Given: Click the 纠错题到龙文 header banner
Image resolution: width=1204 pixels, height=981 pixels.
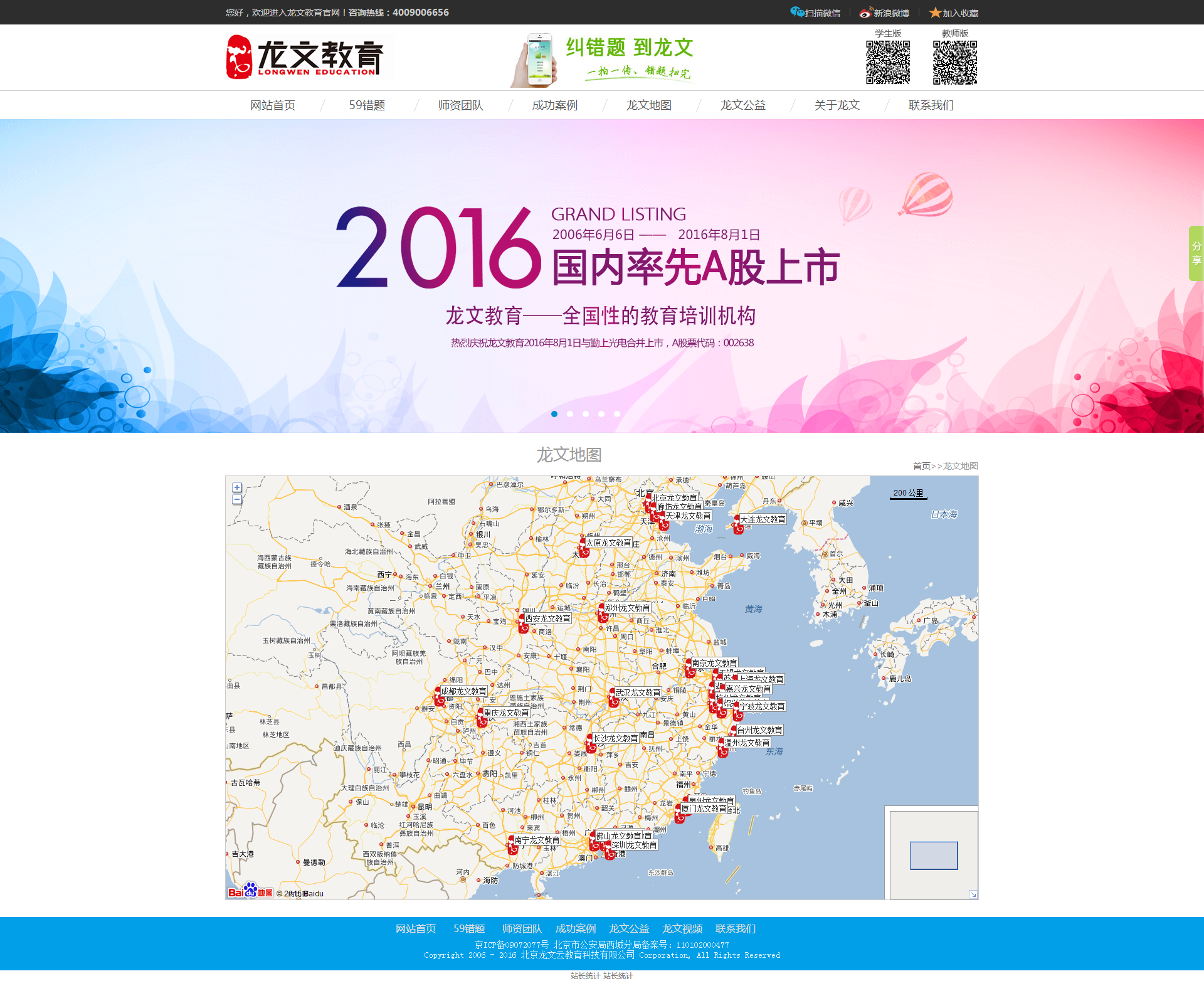Looking at the screenshot, I should click(x=603, y=60).
